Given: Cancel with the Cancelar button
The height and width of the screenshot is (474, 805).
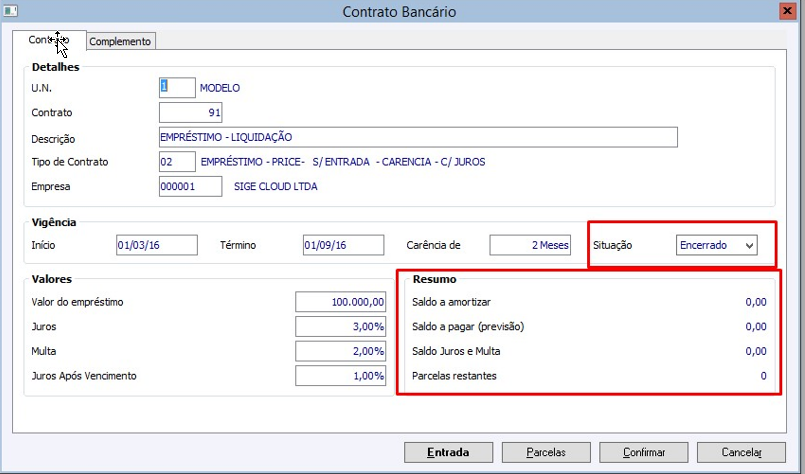Looking at the screenshot, I should [741, 452].
